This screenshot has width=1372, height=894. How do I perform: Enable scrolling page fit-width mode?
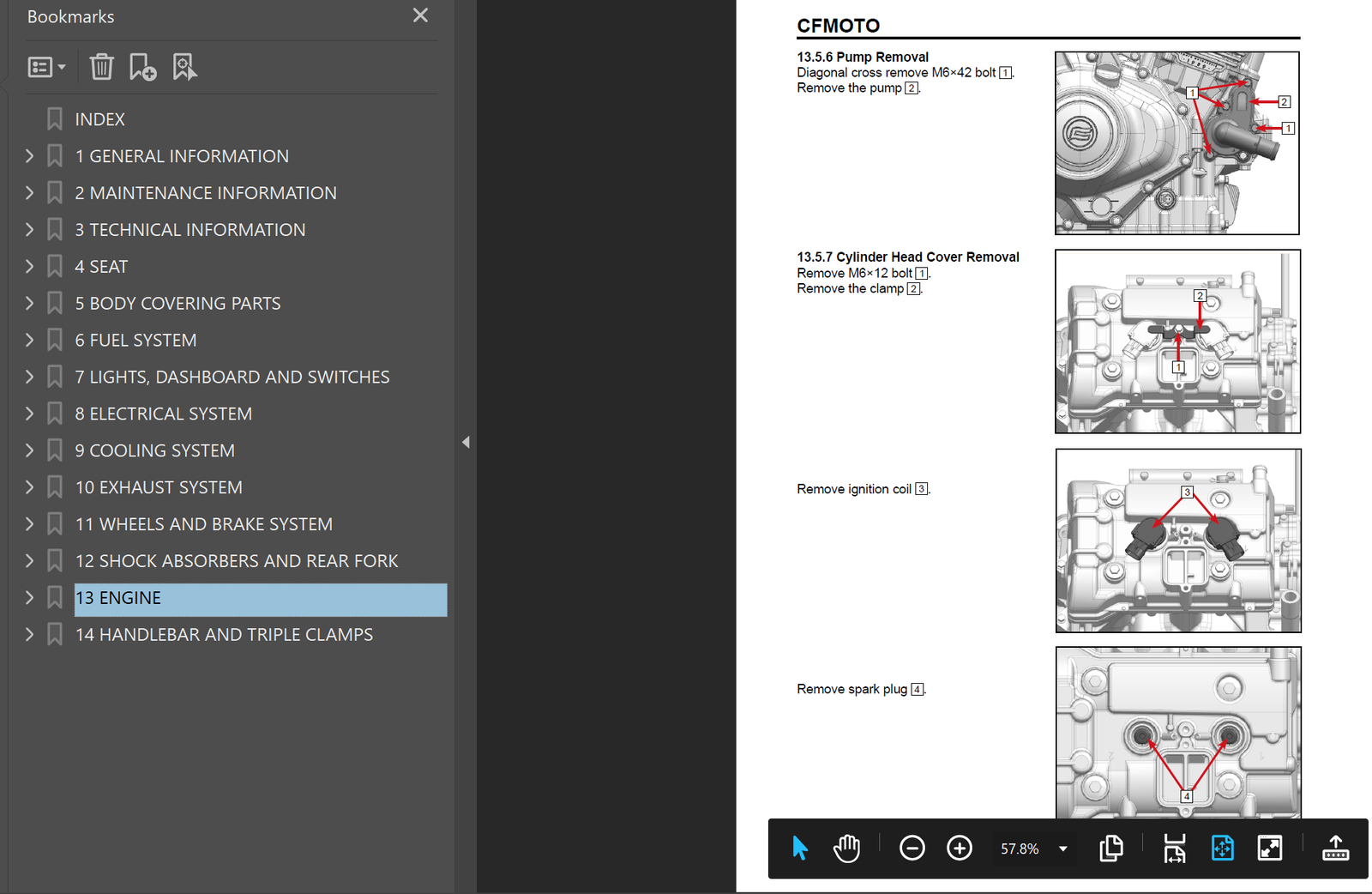(x=1175, y=849)
